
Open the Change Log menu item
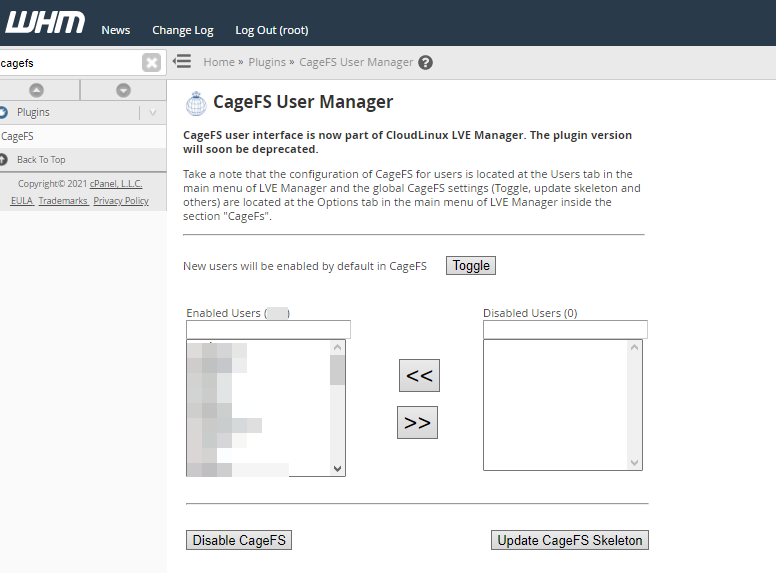coord(182,30)
